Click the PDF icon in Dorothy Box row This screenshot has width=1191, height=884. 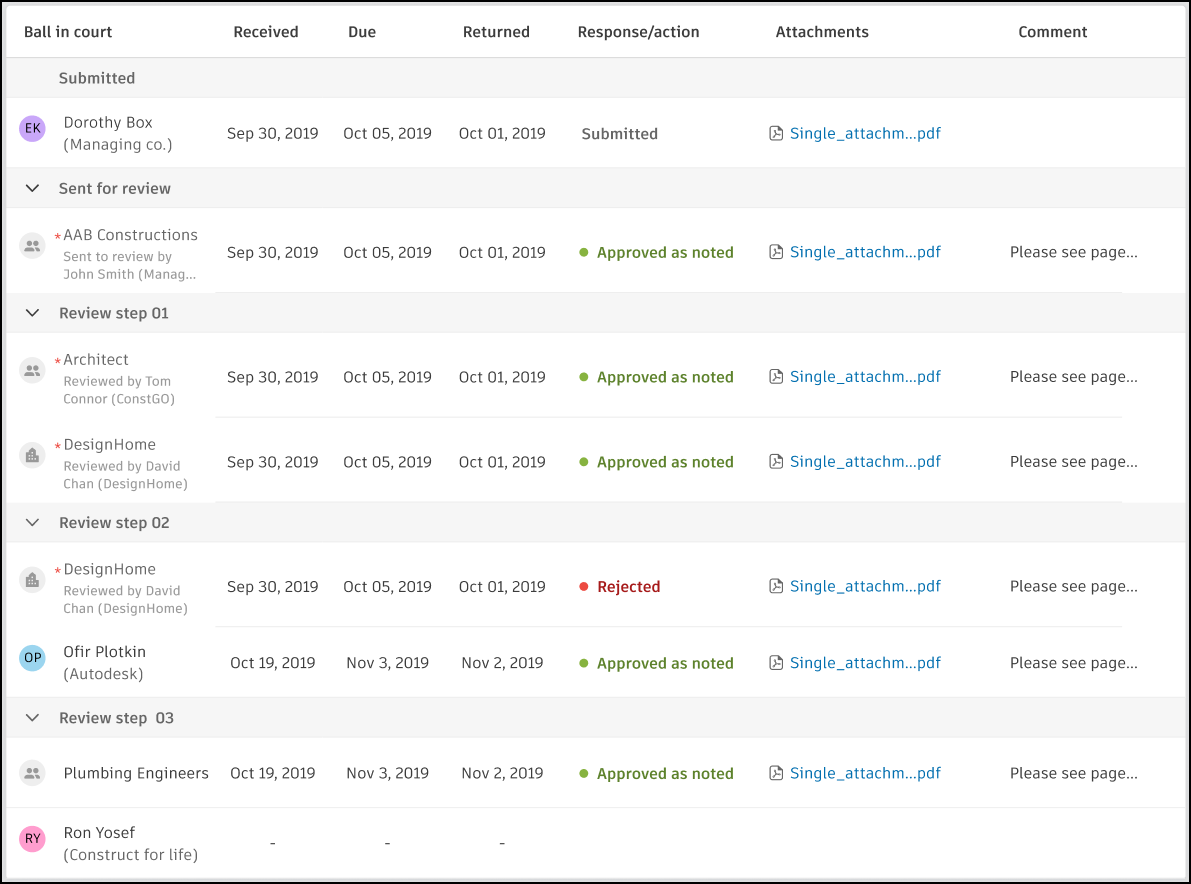(776, 134)
